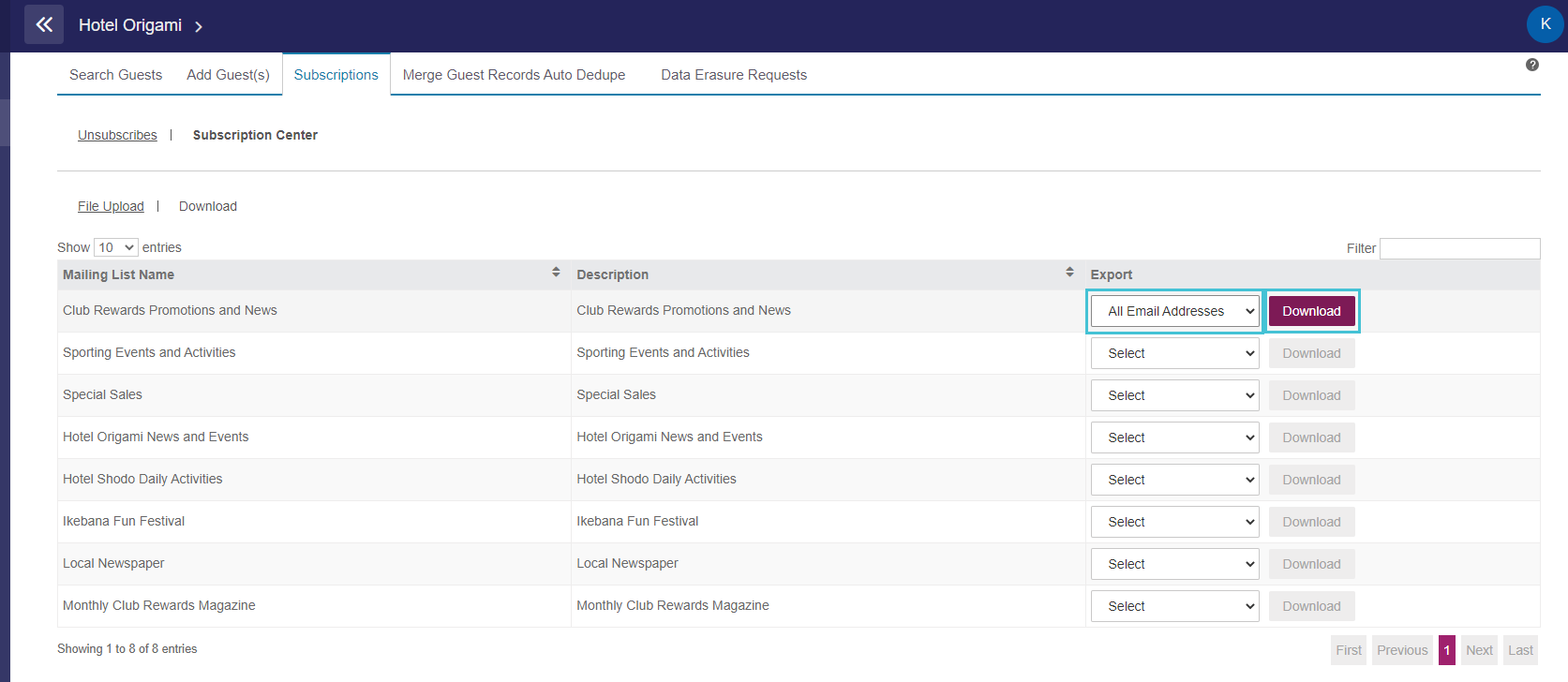Open export dropdown for Hotel Origami News

click(x=1175, y=437)
